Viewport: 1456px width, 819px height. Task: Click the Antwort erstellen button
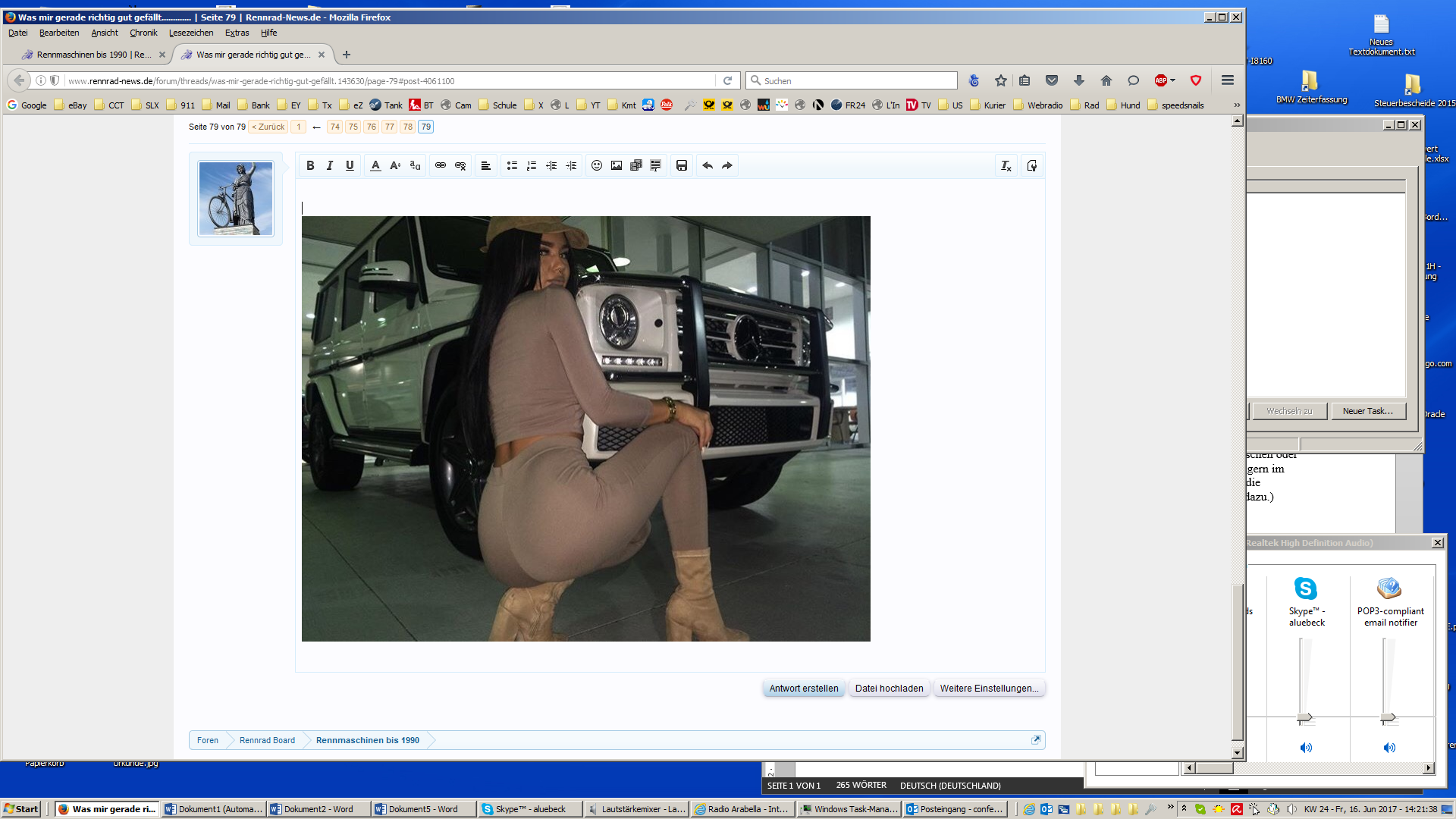pos(803,689)
